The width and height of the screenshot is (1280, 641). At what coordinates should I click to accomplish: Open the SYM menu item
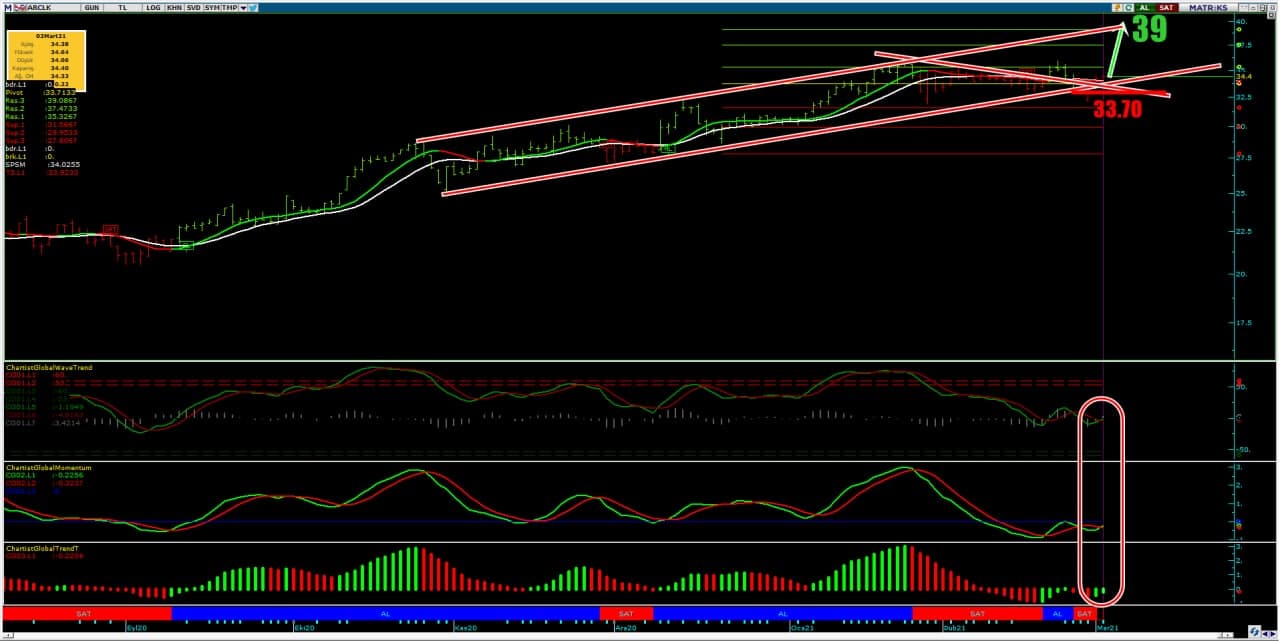coord(211,7)
